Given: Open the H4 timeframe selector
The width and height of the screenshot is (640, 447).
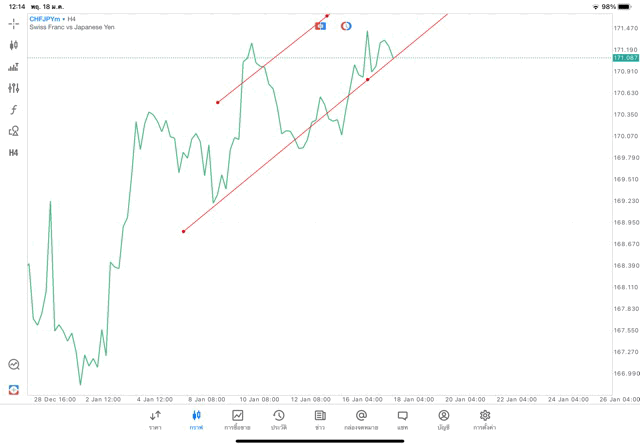Looking at the screenshot, I should 14,153.
